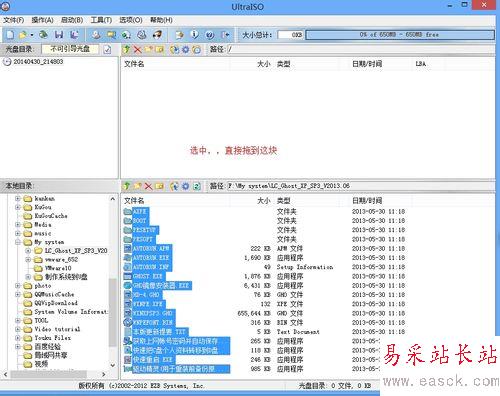The width and height of the screenshot is (500, 396).
Task: Click the Make CD/DVD image icon
Action: click(x=96, y=35)
